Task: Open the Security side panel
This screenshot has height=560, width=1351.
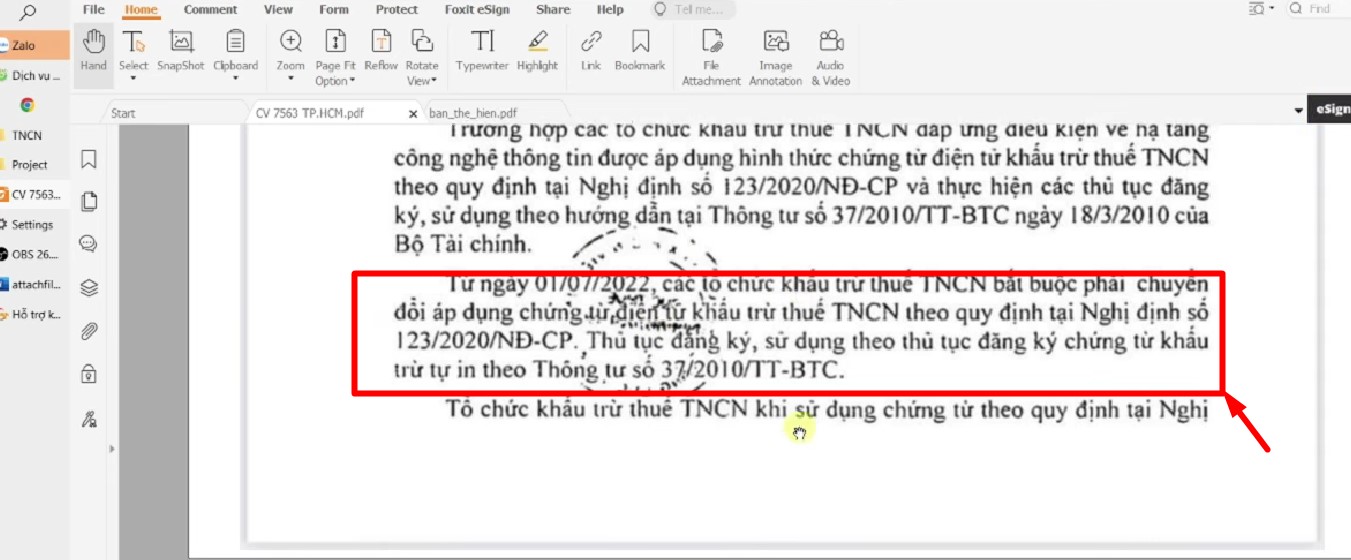Action: coord(89,375)
